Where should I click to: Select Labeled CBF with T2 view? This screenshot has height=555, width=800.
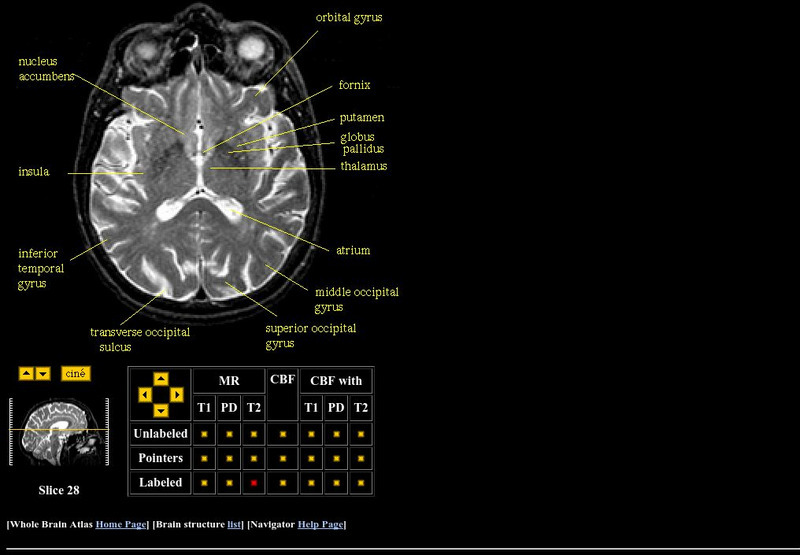pyautogui.click(x=361, y=482)
